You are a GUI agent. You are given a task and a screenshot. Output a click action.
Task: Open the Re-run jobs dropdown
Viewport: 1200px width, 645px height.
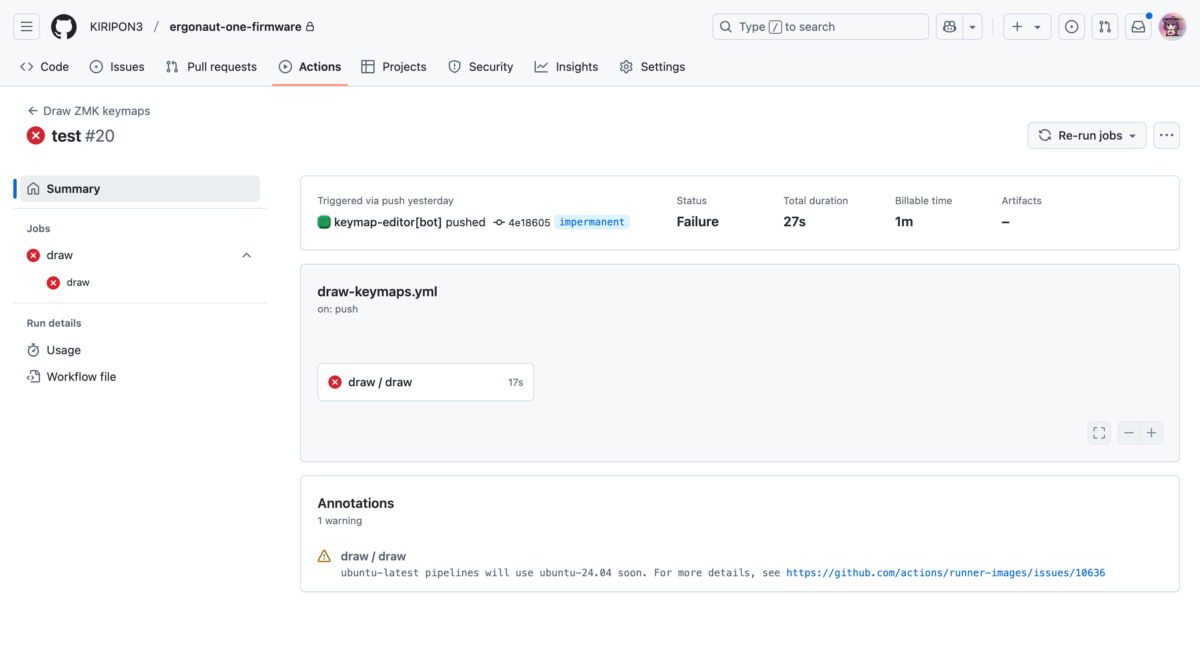[1087, 136]
